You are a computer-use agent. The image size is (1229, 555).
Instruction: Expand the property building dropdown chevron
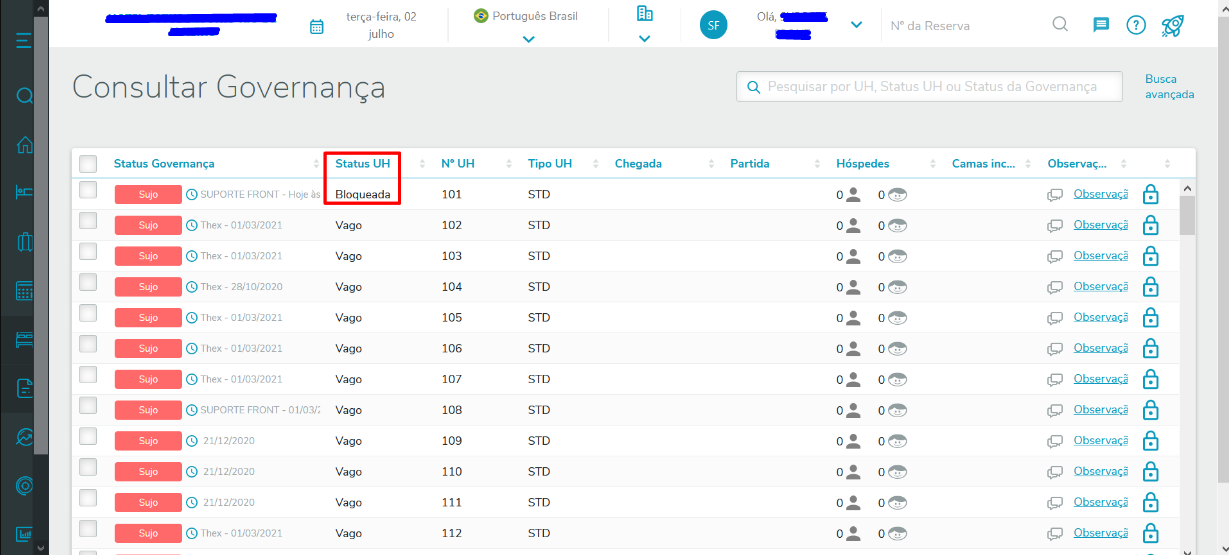point(644,39)
